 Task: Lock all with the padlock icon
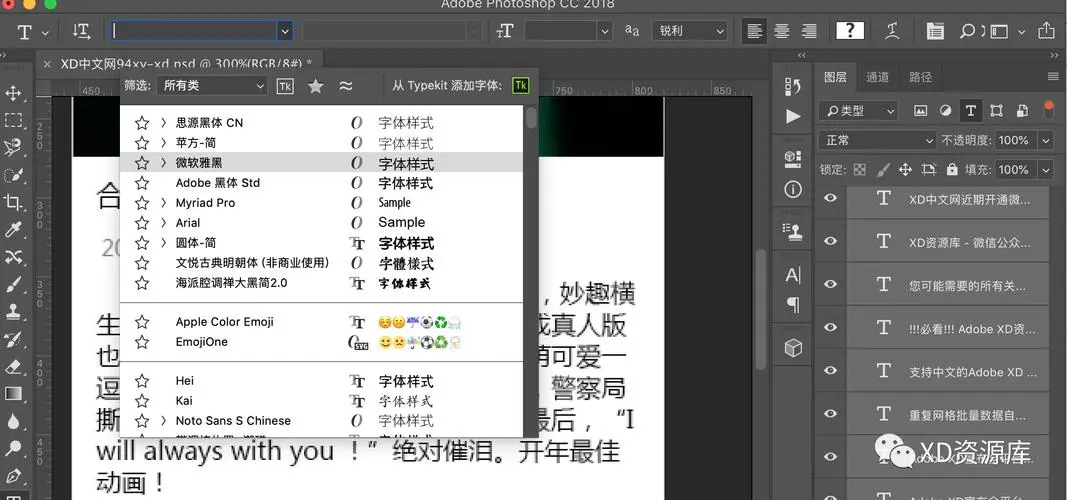pyautogui.click(x=951, y=169)
